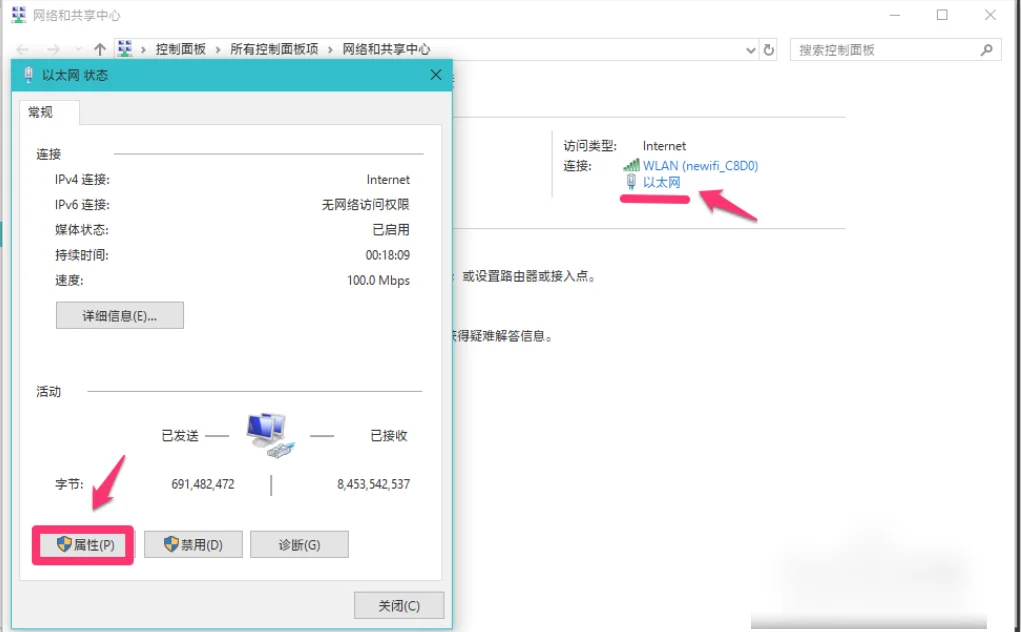This screenshot has height=632, width=1021.
Task: Expand the address bar history dropdown
Action: [x=751, y=49]
